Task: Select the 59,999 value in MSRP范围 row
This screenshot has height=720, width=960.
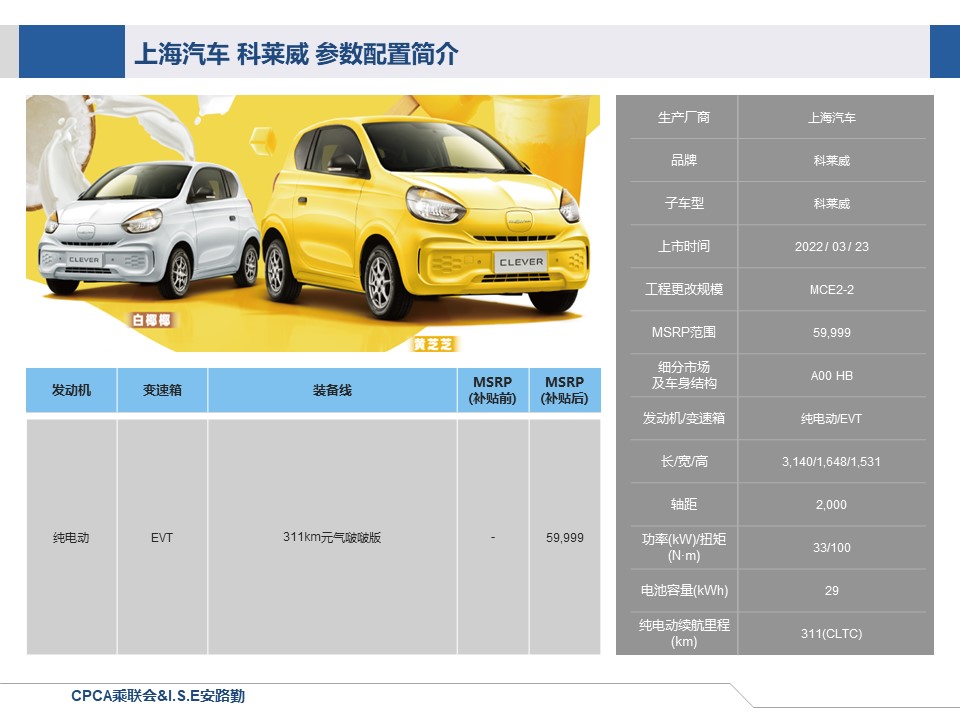Action: (831, 332)
